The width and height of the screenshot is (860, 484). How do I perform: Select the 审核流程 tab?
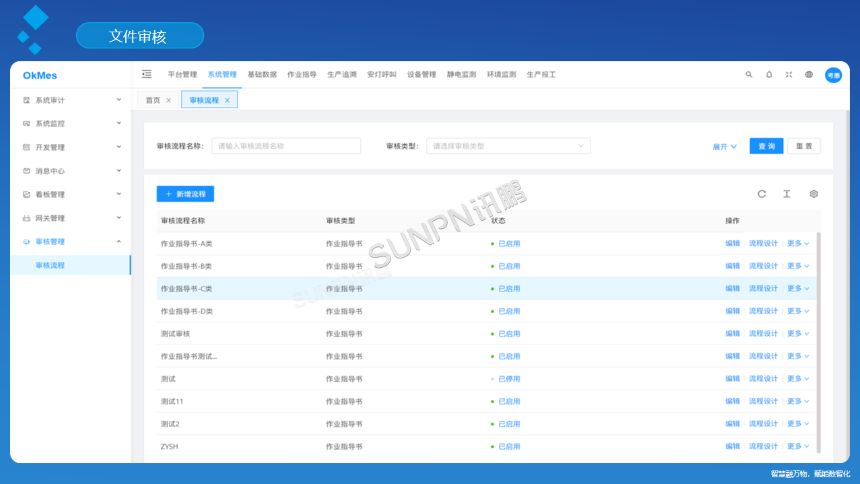pyautogui.click(x=204, y=100)
